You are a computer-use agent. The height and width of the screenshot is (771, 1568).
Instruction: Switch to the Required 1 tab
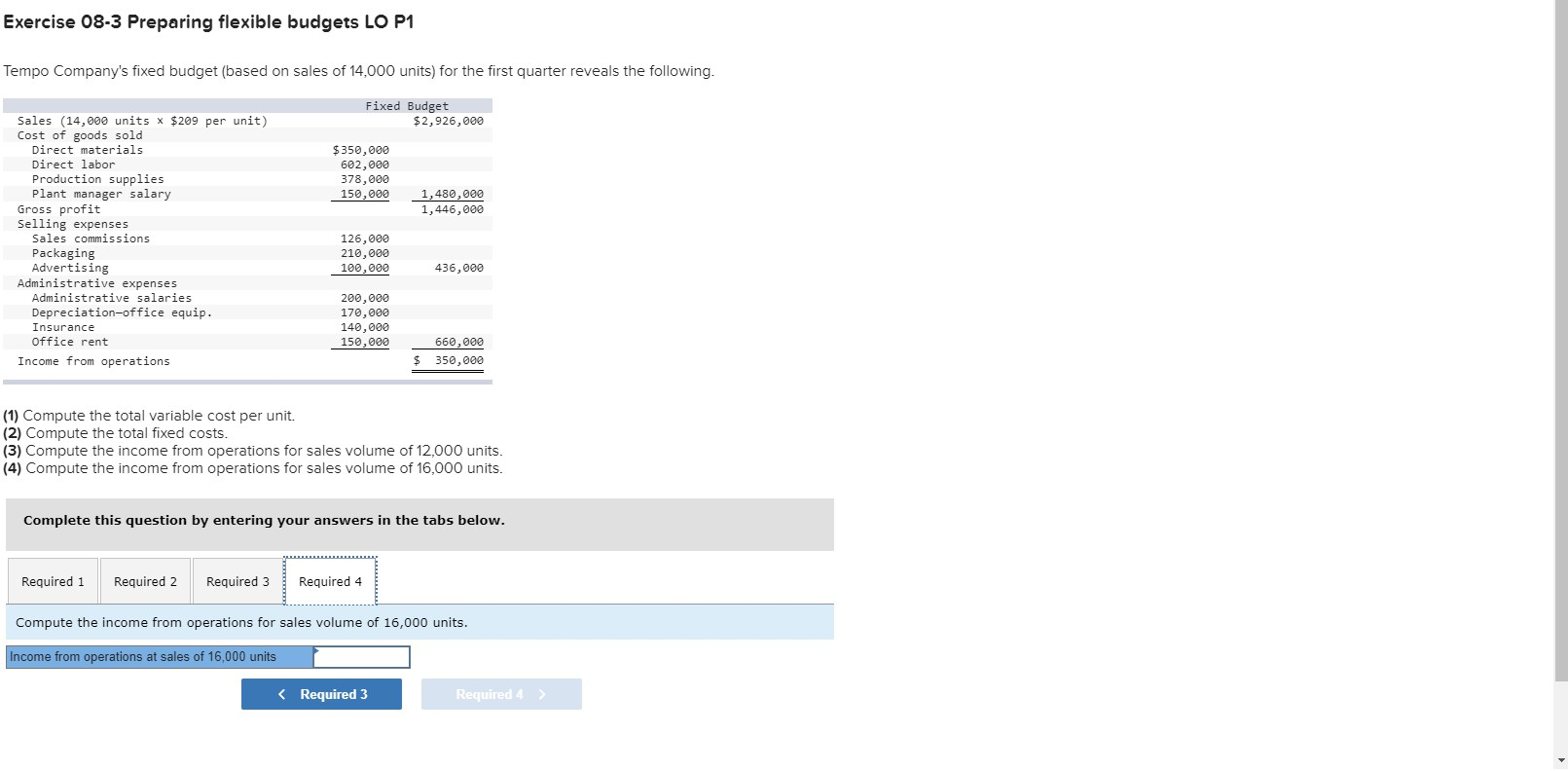(x=52, y=580)
